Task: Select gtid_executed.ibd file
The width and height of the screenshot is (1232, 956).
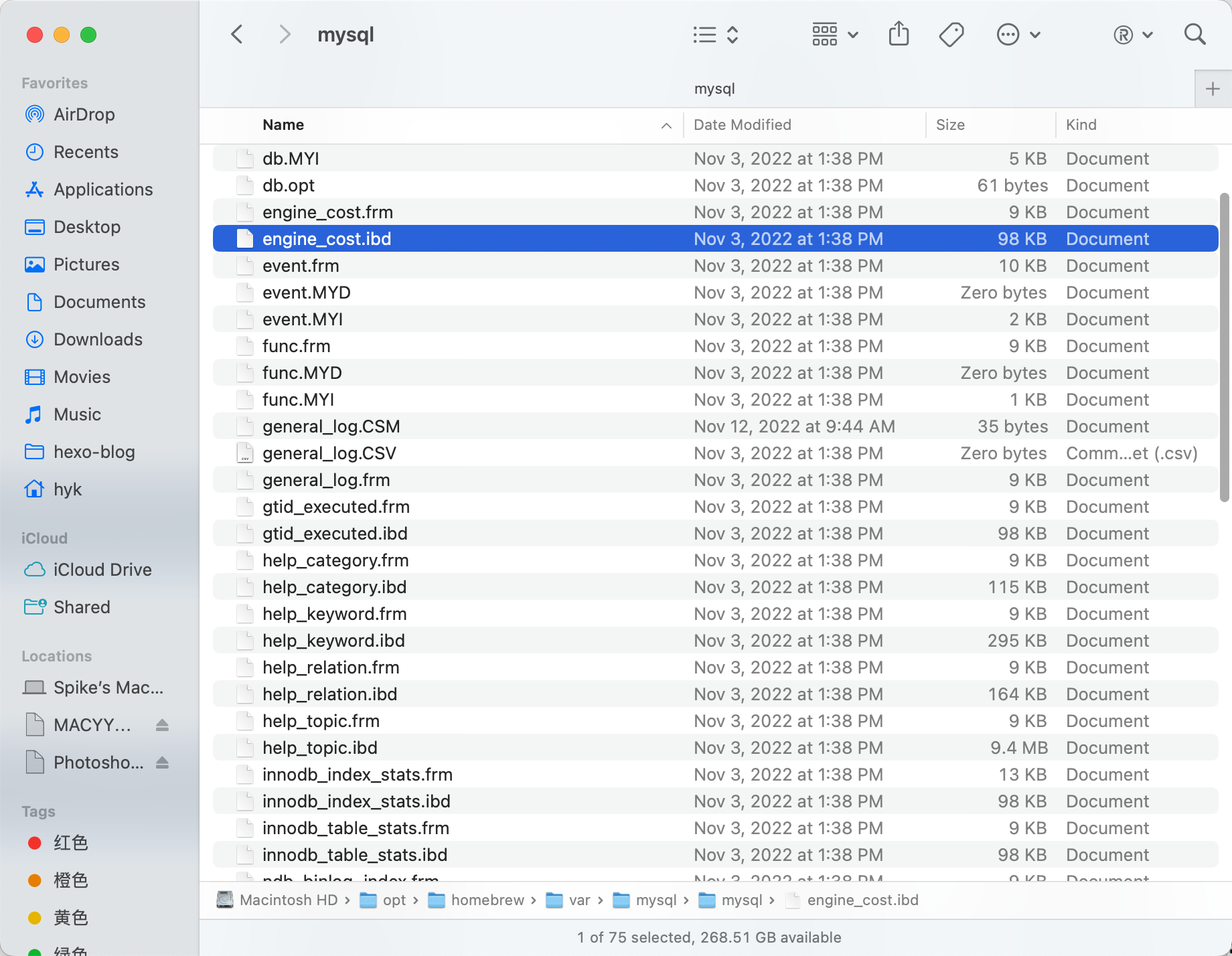Action: 715,534
